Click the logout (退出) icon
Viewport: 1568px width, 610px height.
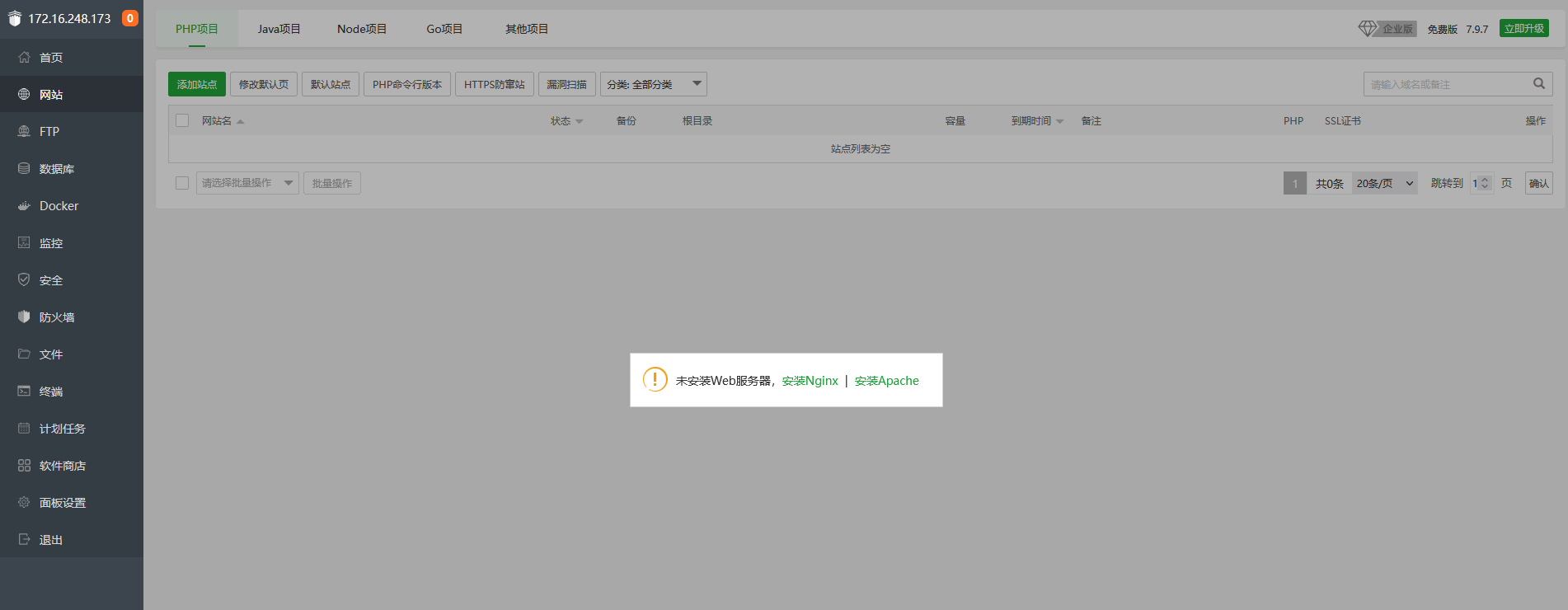tap(24, 540)
